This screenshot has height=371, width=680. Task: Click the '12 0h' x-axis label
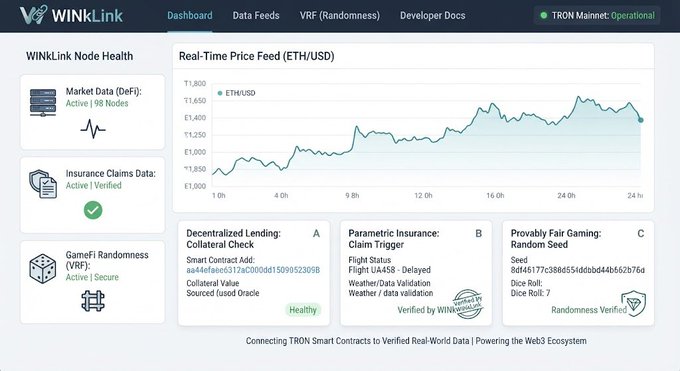coord(423,196)
